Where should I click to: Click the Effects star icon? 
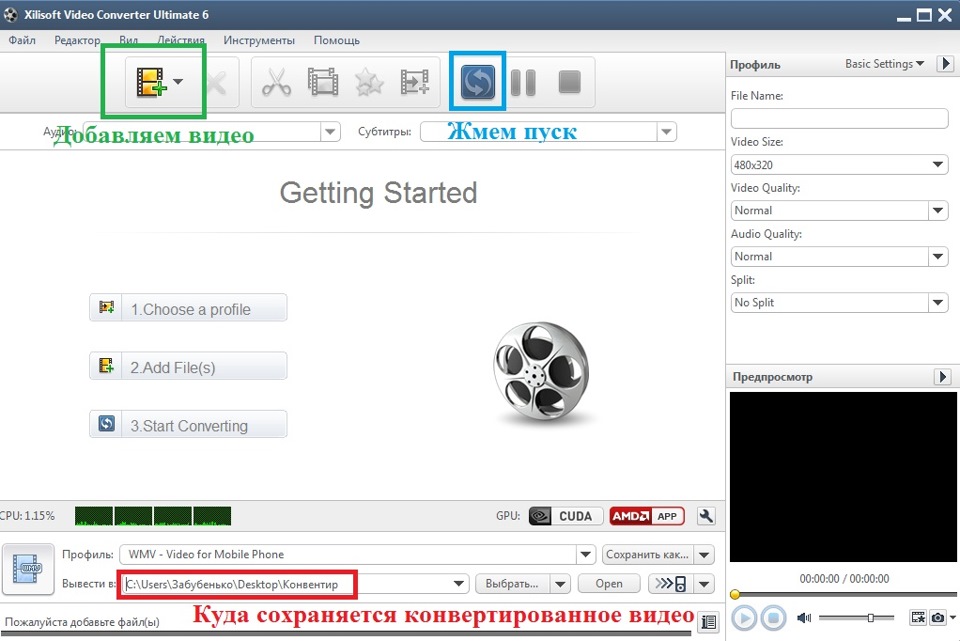369,82
